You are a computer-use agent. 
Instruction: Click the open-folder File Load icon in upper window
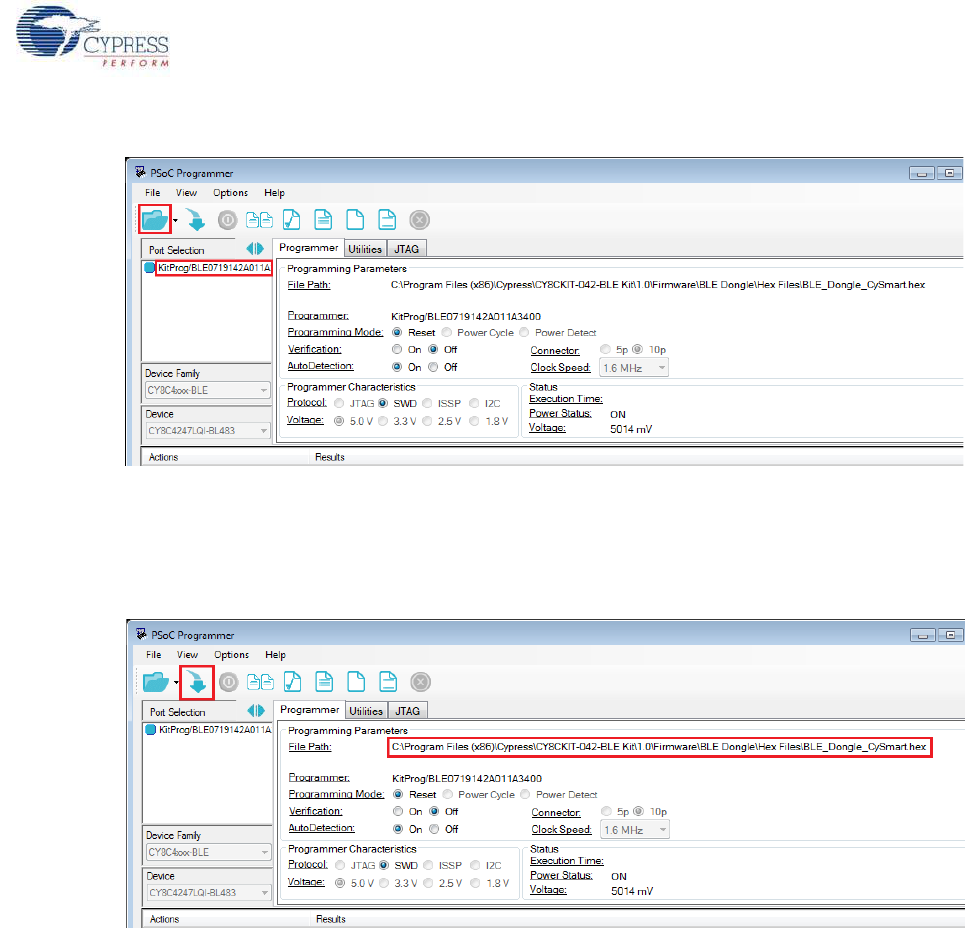[x=154, y=220]
